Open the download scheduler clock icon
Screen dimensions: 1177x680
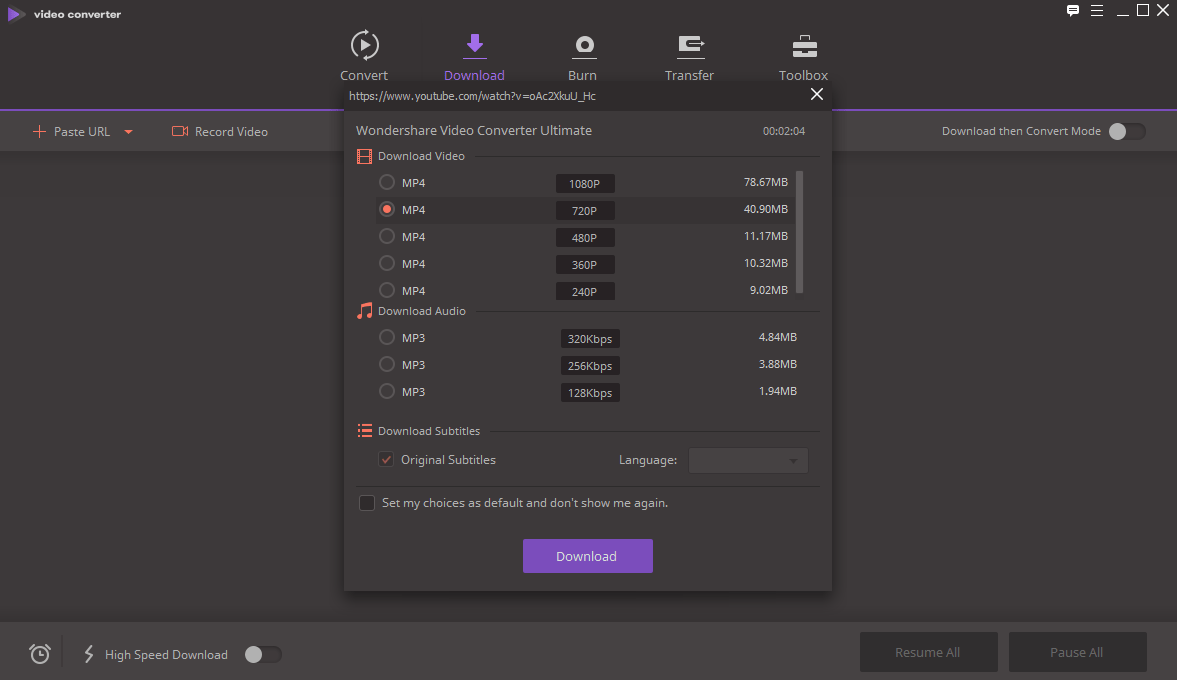click(39, 653)
